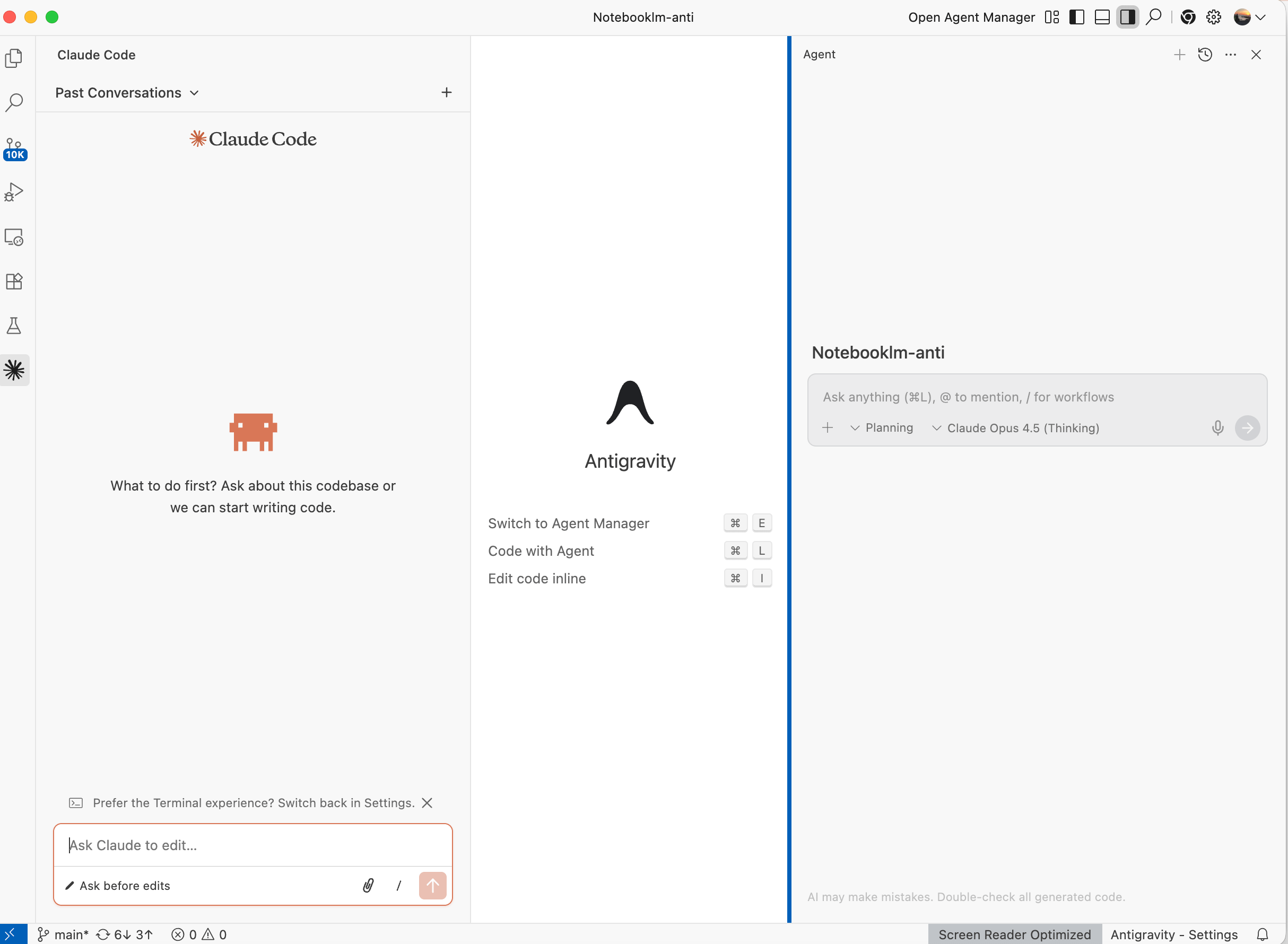
Task: Click Open Agent Manager in title bar
Action: 971,18
